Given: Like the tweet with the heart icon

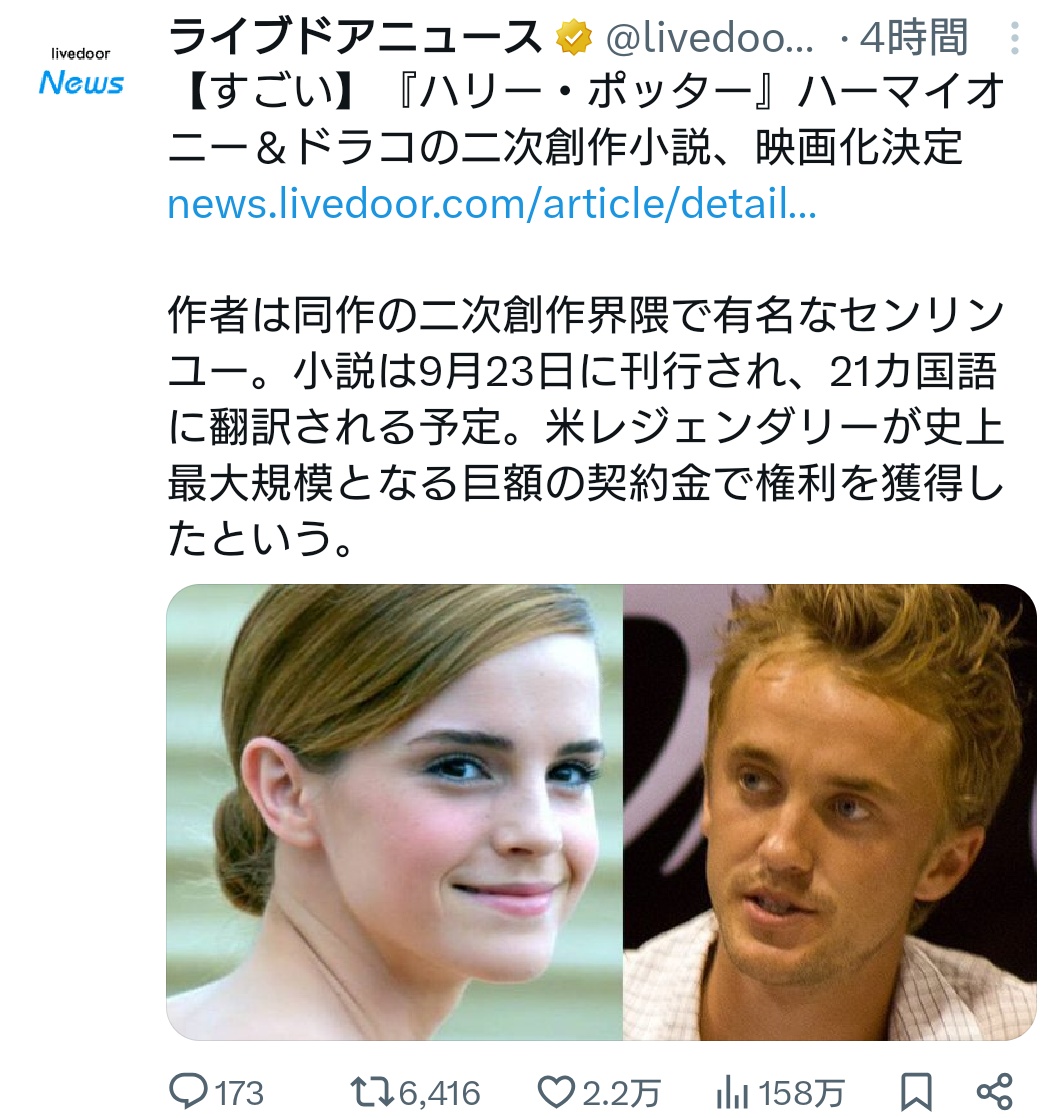Looking at the screenshot, I should pyautogui.click(x=556, y=1092).
